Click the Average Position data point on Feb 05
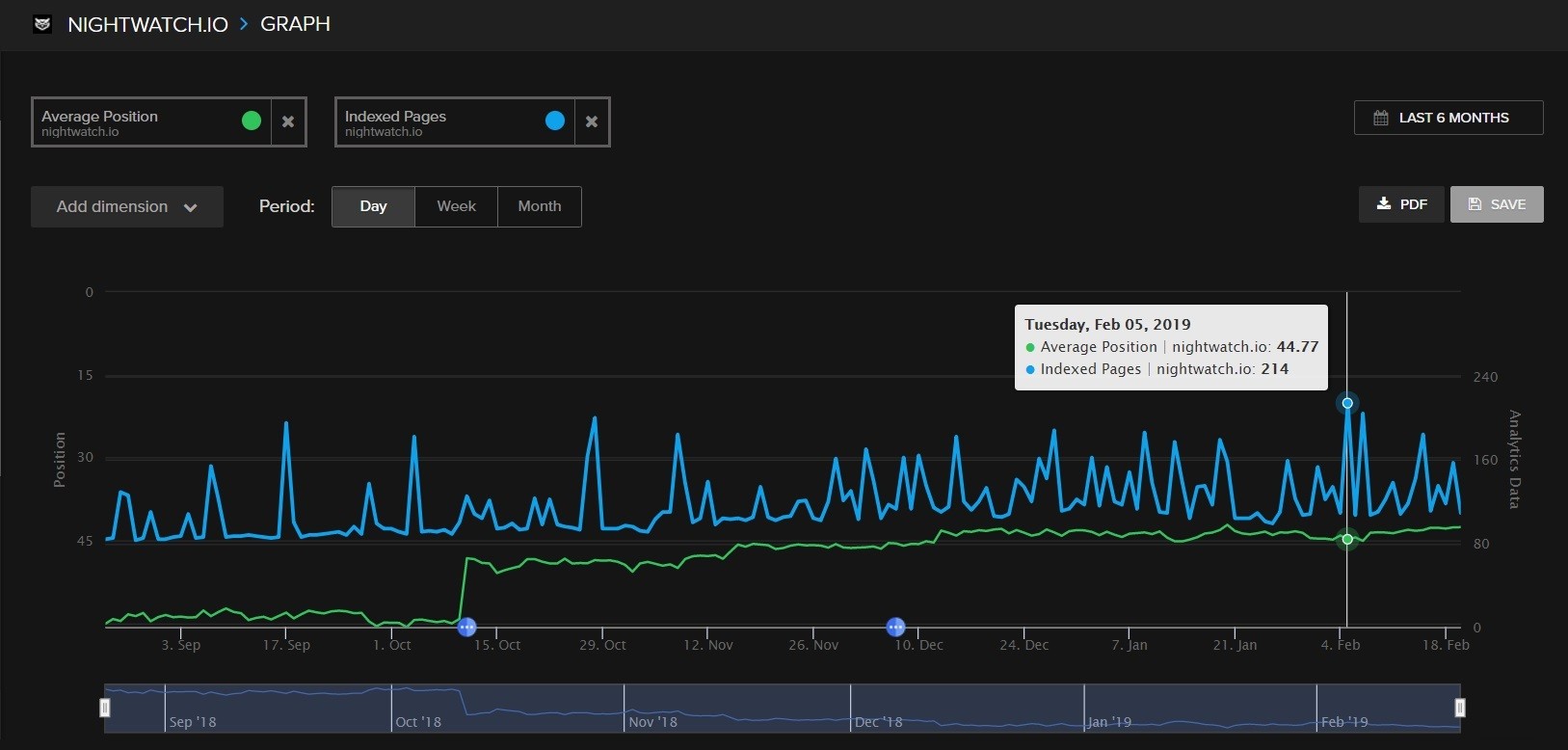 [1347, 539]
